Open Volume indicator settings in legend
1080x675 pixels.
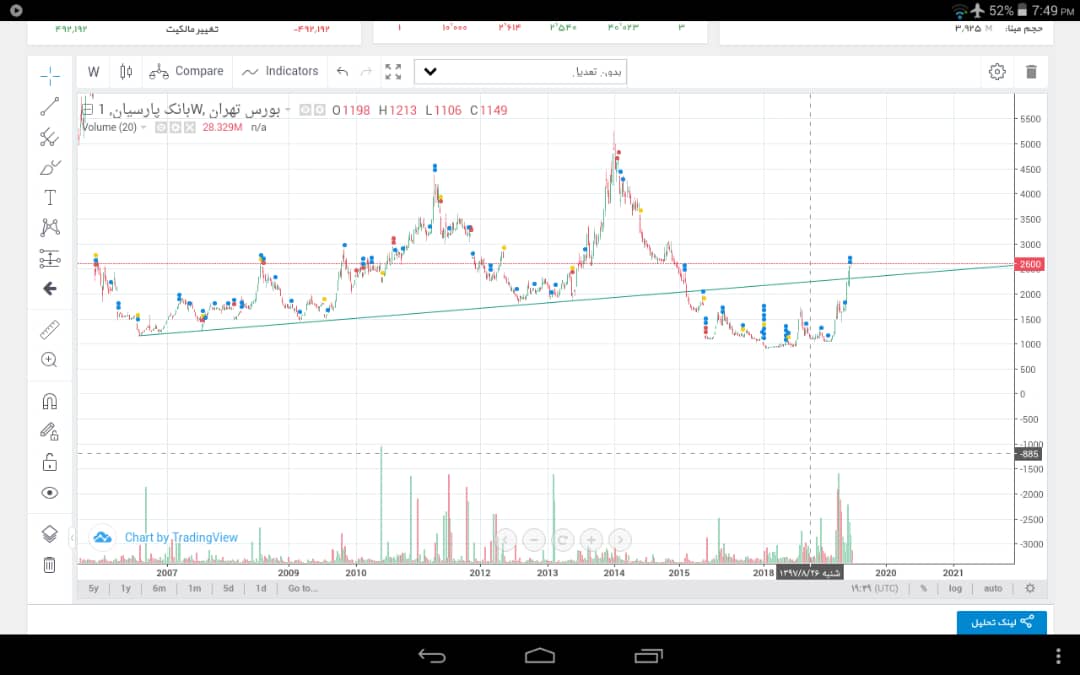(176, 127)
